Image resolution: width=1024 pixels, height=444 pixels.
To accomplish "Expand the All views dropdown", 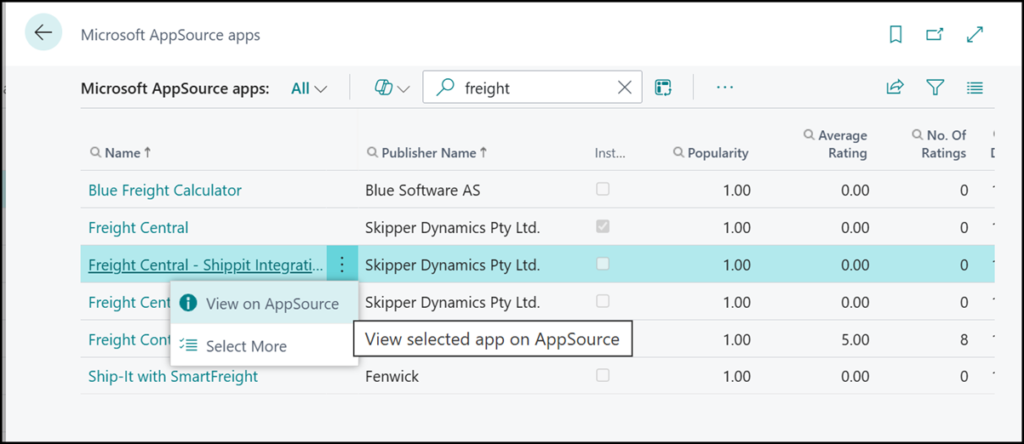I will click(x=309, y=88).
